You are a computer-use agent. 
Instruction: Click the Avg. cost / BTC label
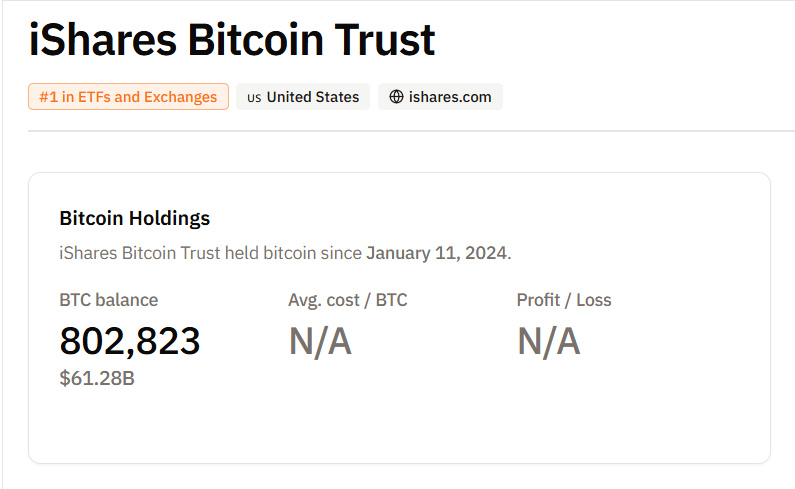pyautogui.click(x=347, y=300)
